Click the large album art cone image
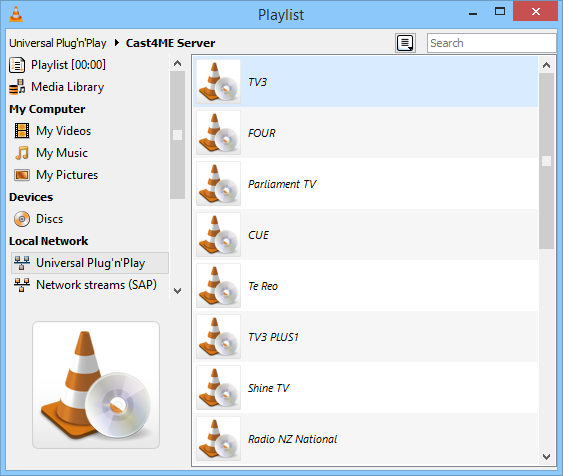Viewport: 563px width, 476px height. (96, 385)
